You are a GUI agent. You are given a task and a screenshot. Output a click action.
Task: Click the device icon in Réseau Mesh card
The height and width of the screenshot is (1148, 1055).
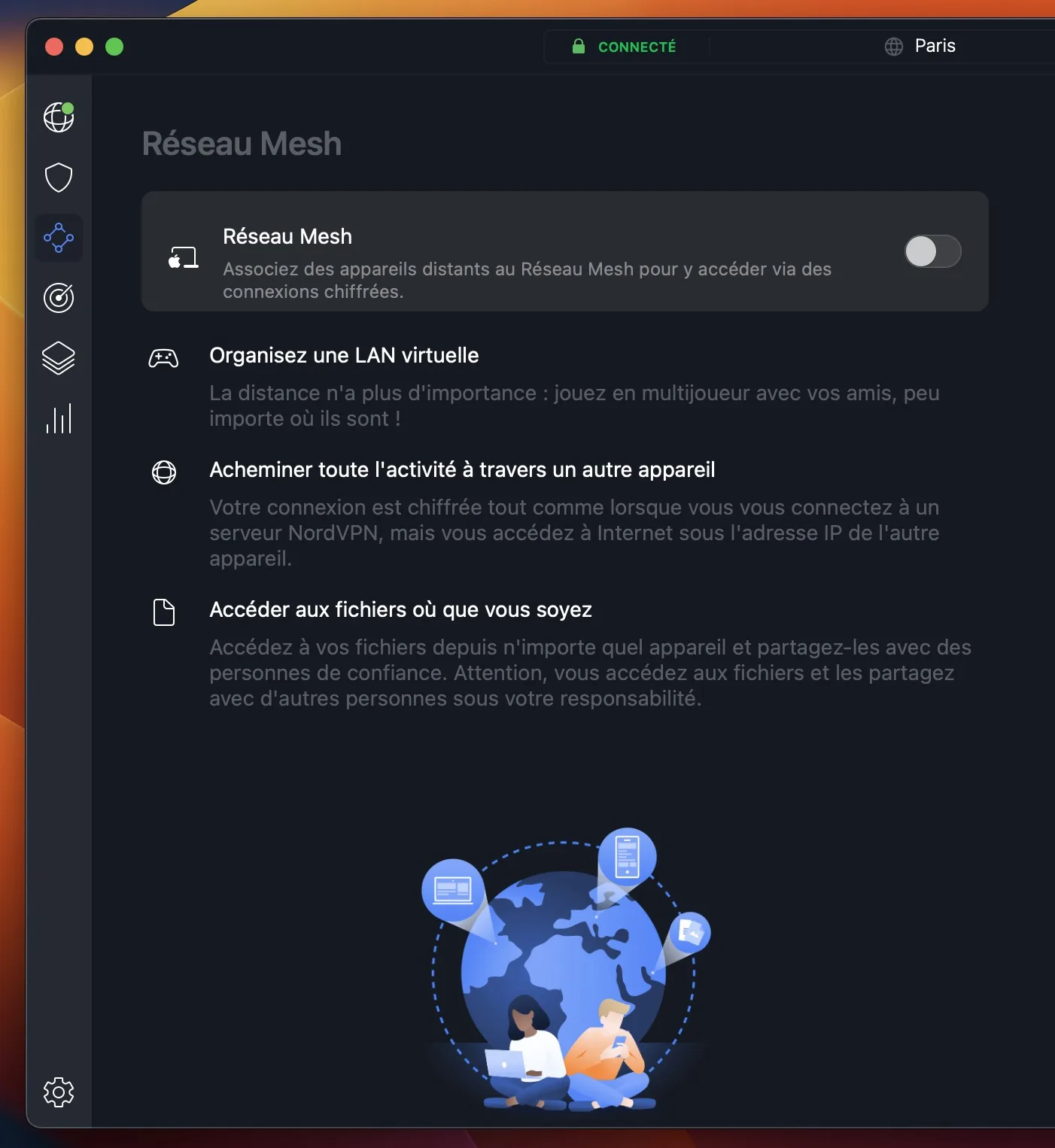[183, 258]
